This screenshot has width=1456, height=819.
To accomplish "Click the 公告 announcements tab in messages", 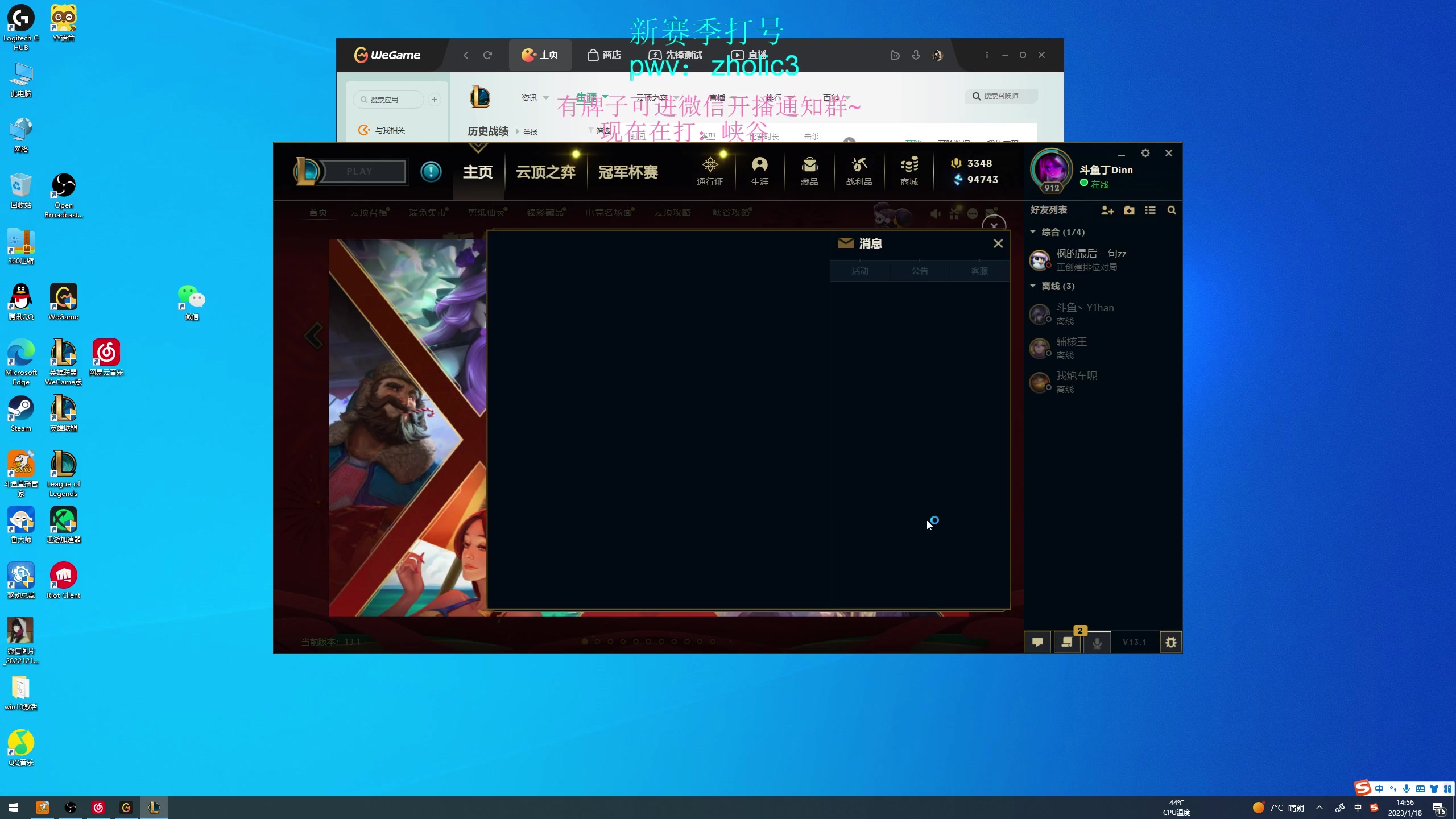I will 919,271.
